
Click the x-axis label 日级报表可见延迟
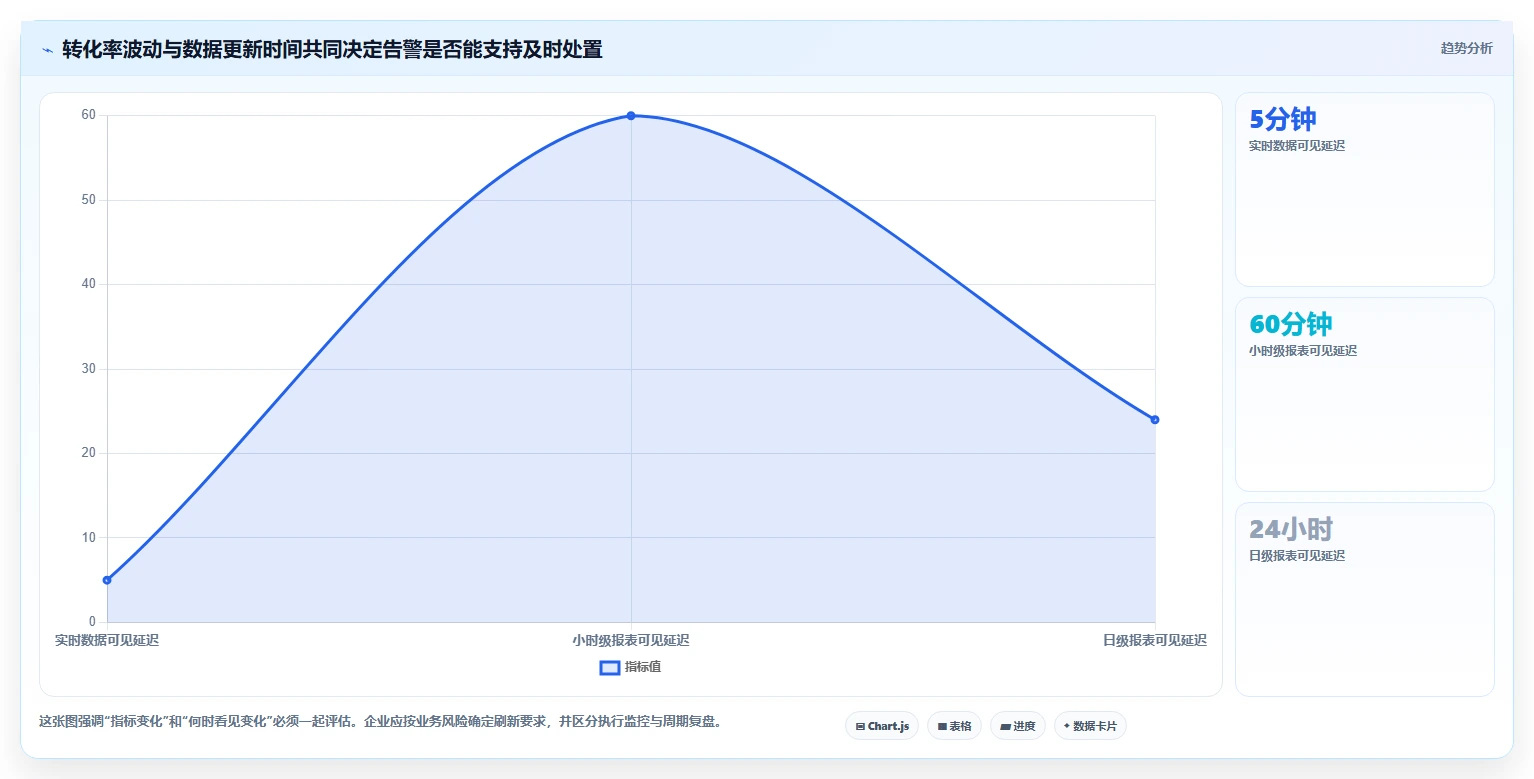1155,640
